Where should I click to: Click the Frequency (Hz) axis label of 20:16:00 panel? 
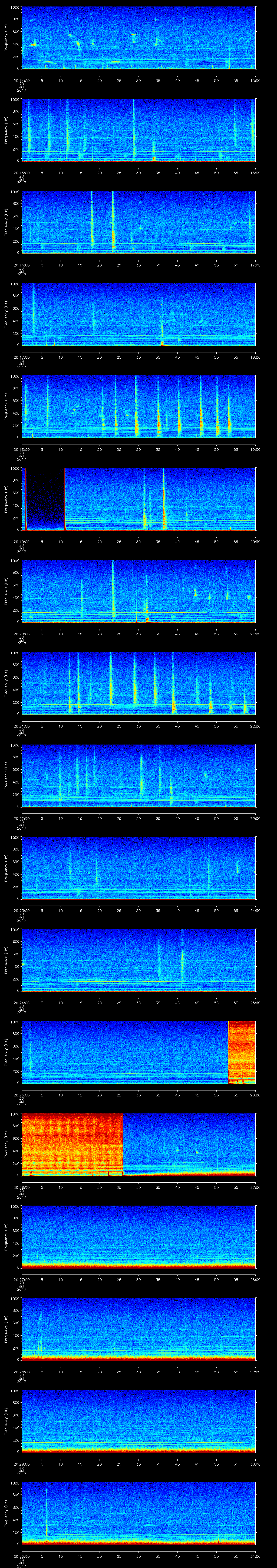click(7, 222)
